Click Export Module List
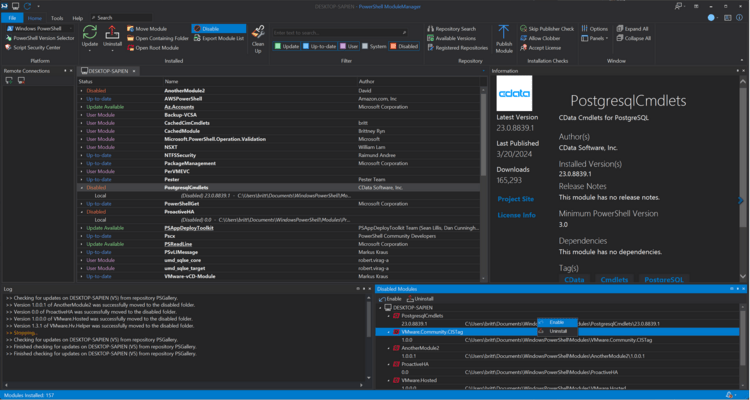This screenshot has height=400, width=750. coord(219,38)
